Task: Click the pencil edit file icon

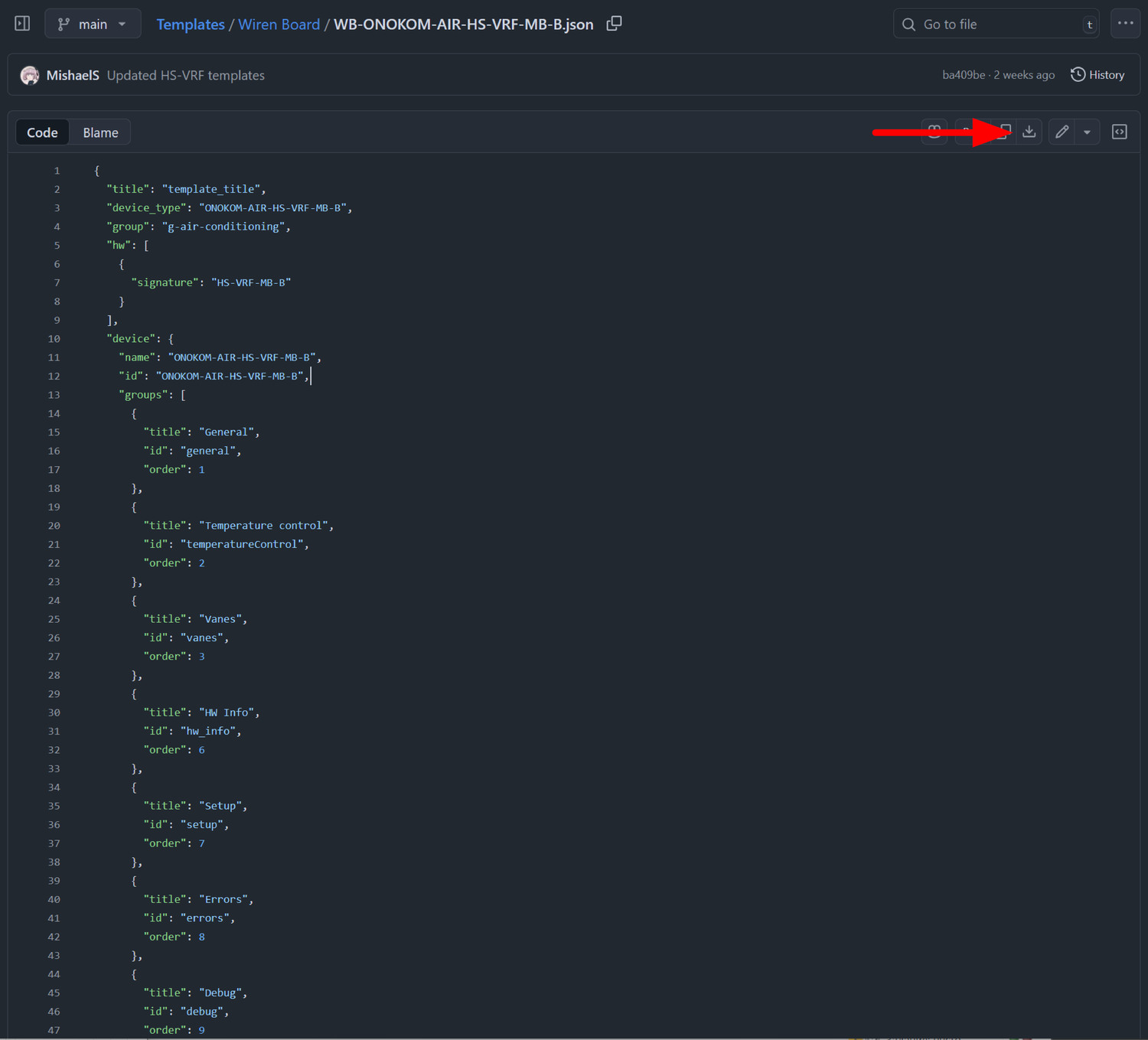Action: 1062,132
